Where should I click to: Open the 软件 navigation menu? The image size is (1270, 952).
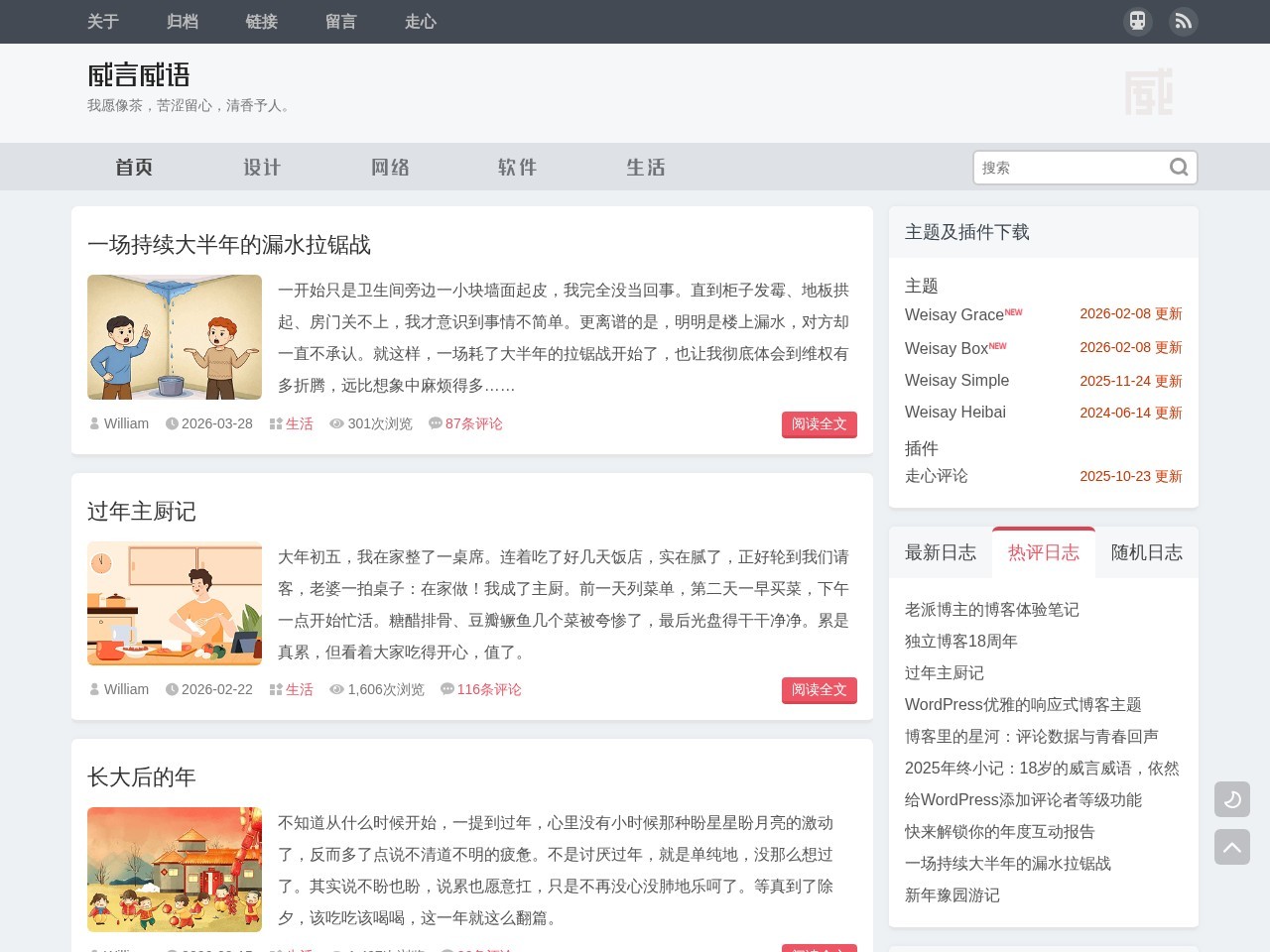(x=517, y=168)
